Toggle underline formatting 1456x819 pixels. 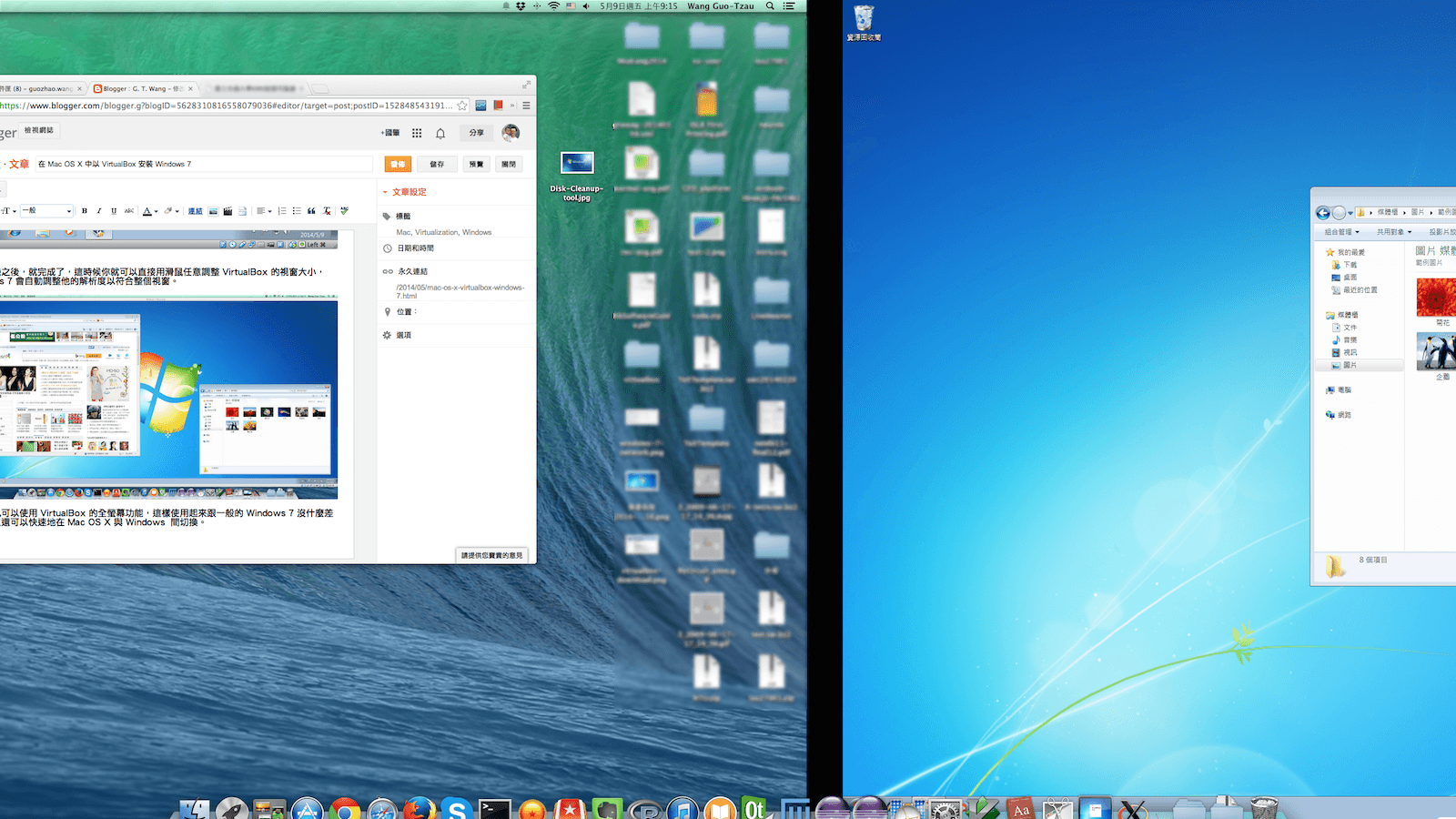pyautogui.click(x=113, y=211)
